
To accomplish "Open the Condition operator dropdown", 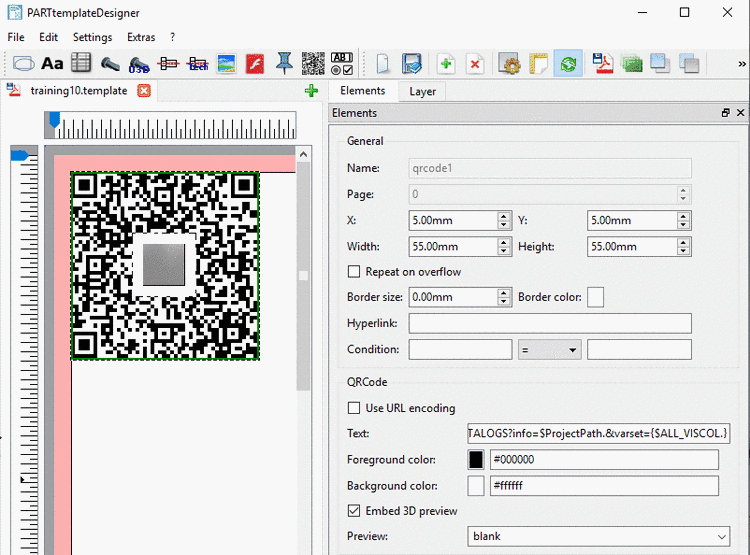I will point(549,350).
